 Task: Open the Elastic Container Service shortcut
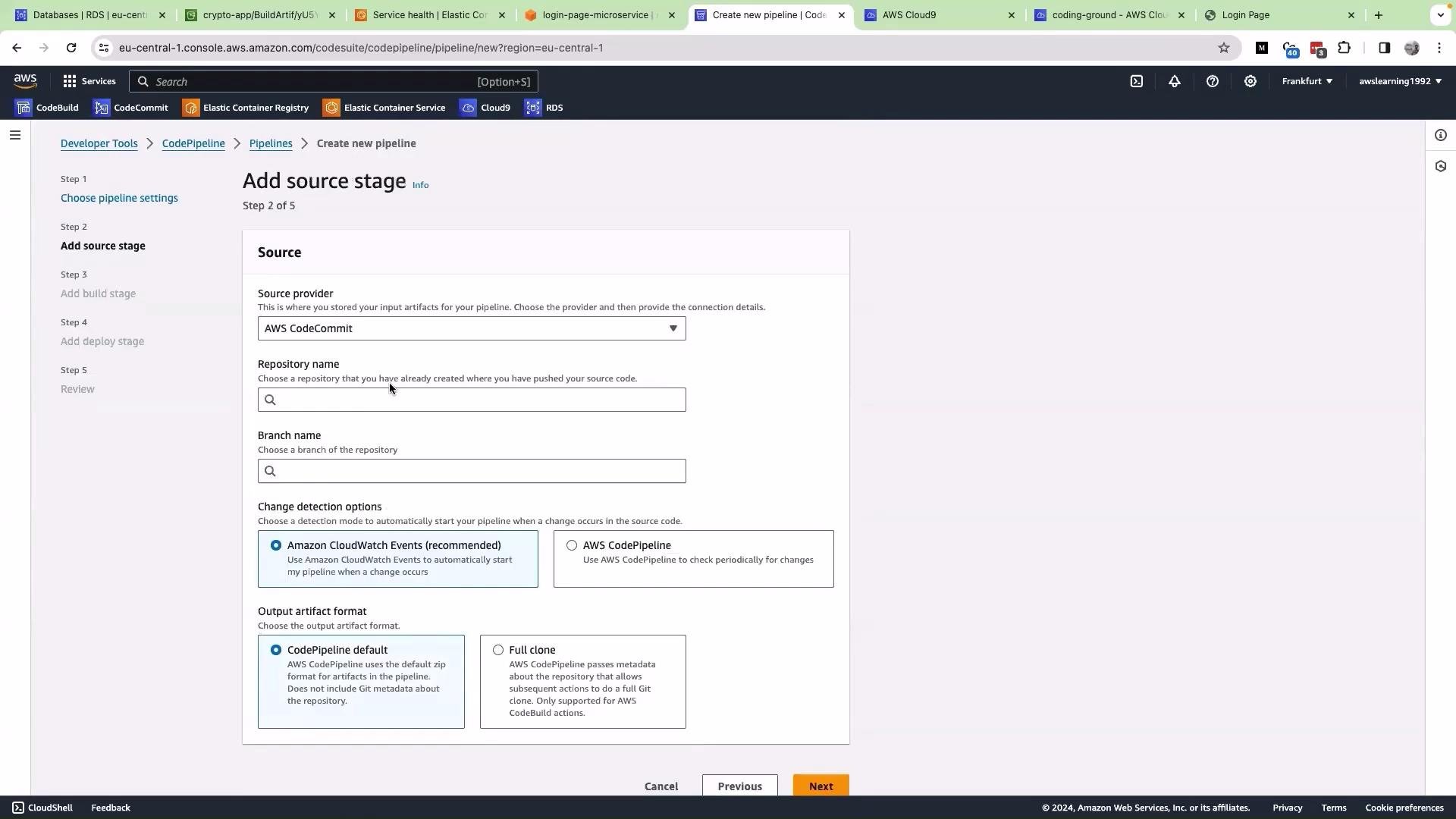click(x=384, y=108)
